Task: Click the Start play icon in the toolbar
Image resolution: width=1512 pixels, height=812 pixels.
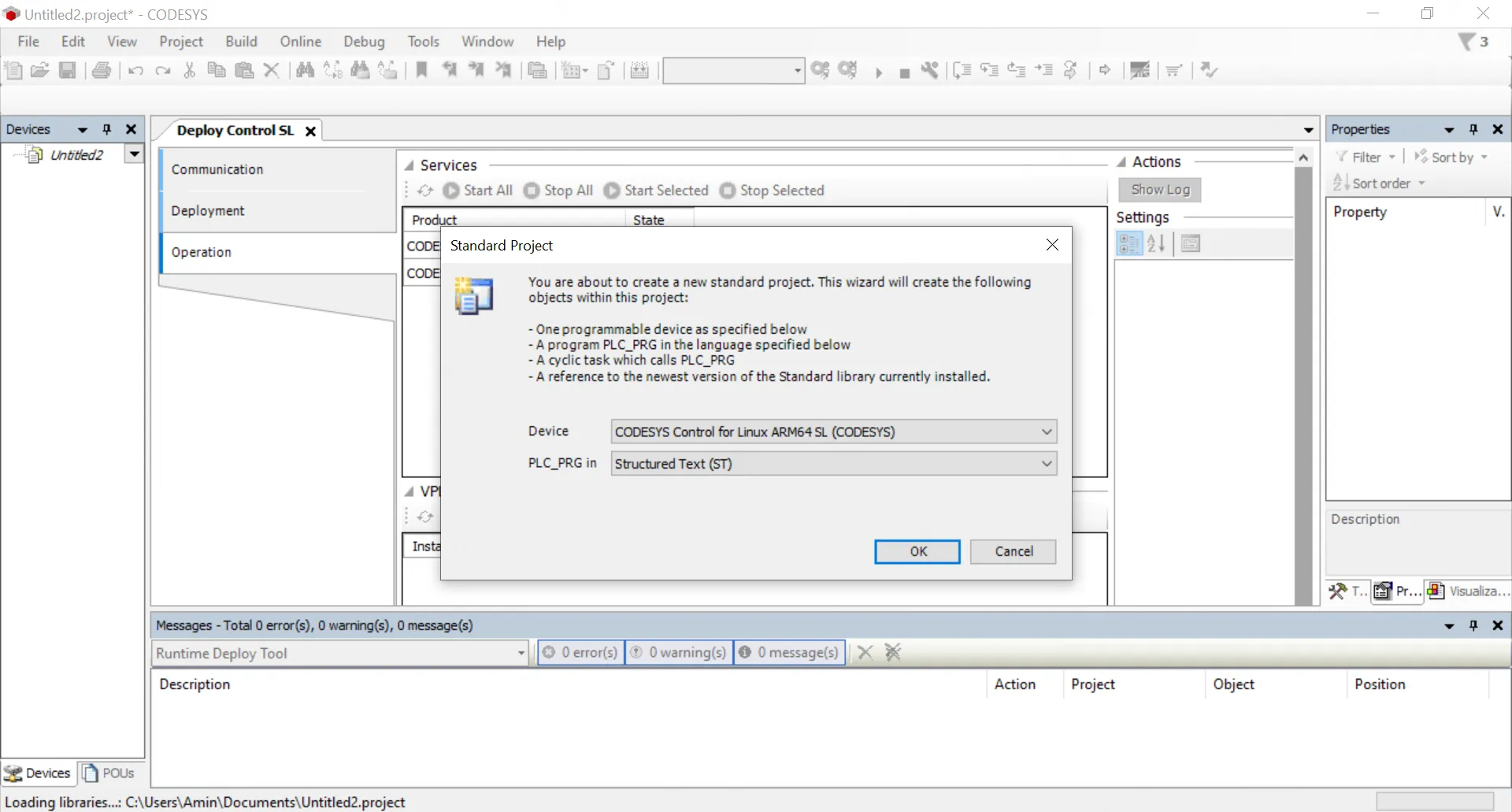Action: click(879, 72)
